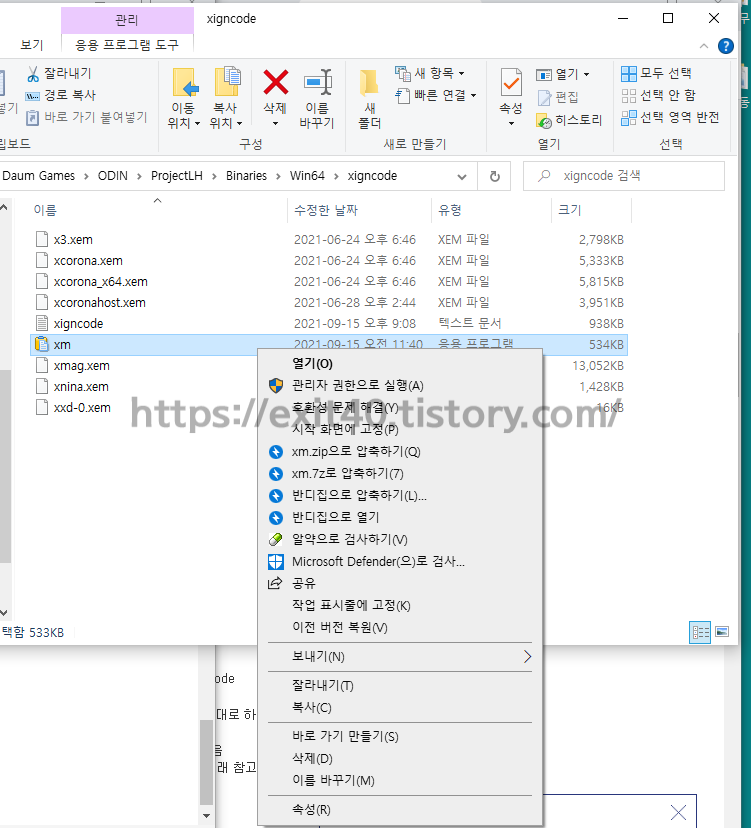Click the shield icon of 관리자 권한으로 실행
This screenshot has width=751, height=828.
click(x=276, y=385)
